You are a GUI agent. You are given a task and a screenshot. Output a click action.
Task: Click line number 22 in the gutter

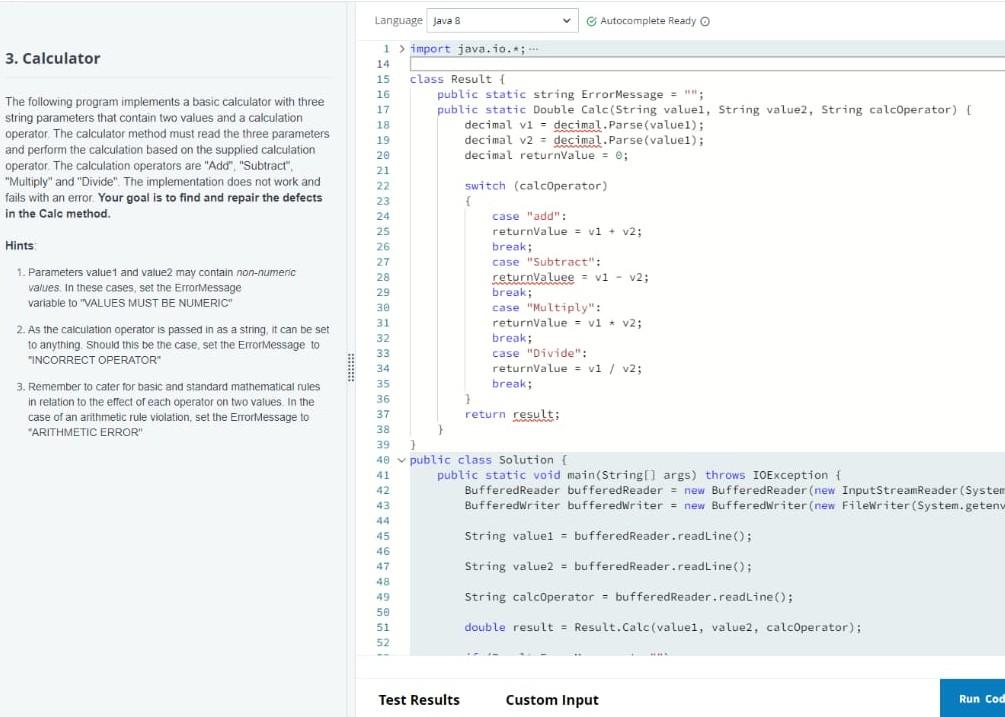383,186
